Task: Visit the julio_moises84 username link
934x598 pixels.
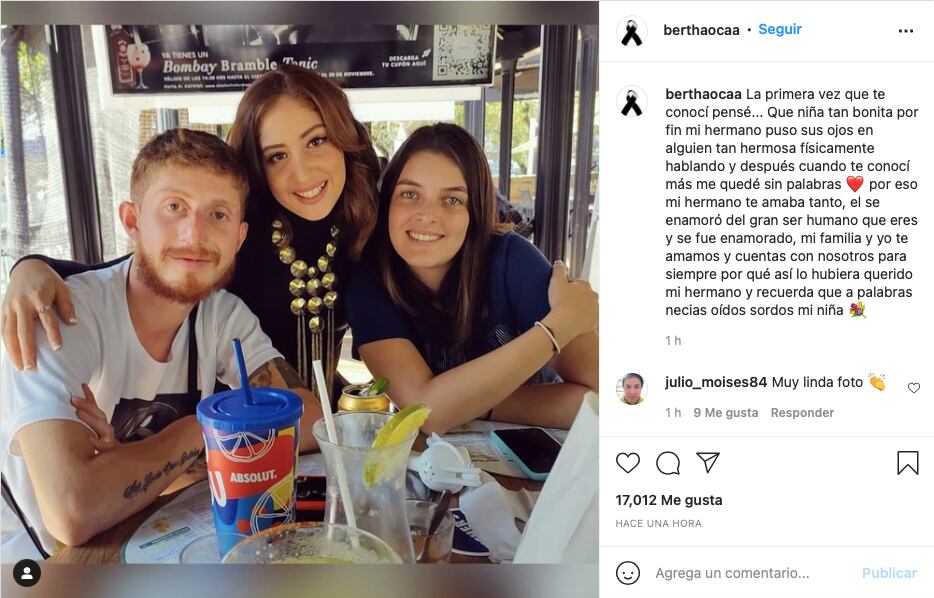Action: click(716, 382)
